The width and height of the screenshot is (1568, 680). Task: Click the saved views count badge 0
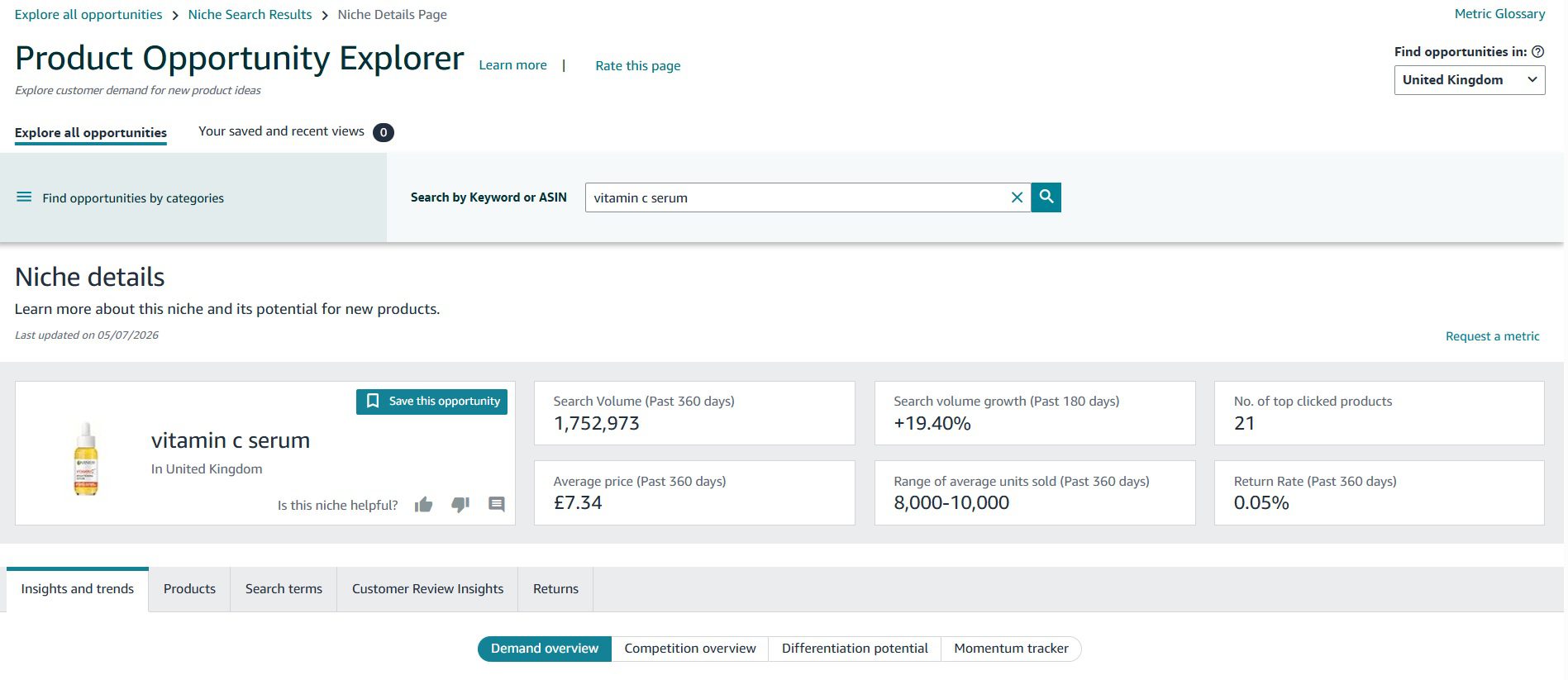383,132
